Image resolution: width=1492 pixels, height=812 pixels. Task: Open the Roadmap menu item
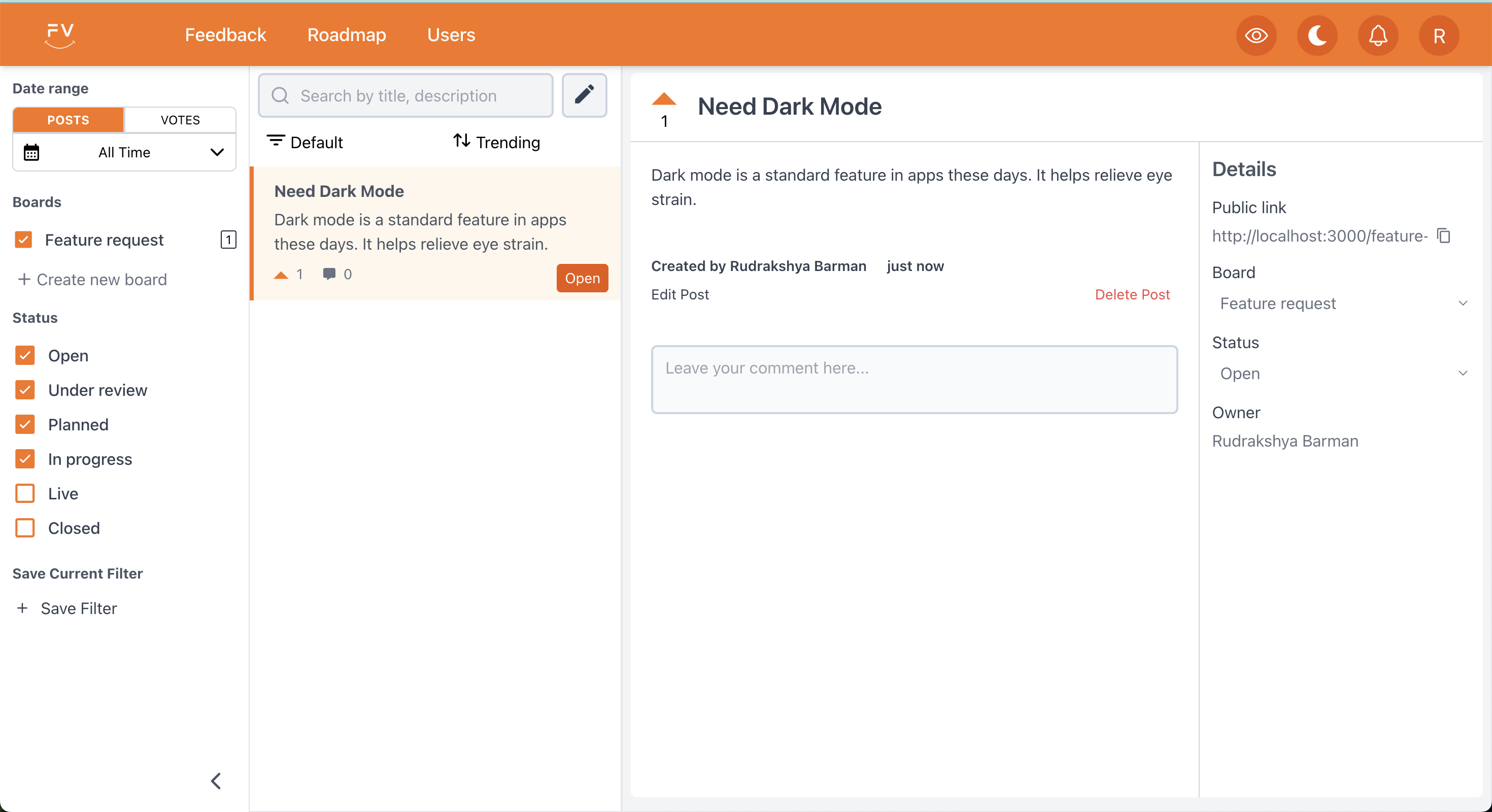pyautogui.click(x=346, y=35)
